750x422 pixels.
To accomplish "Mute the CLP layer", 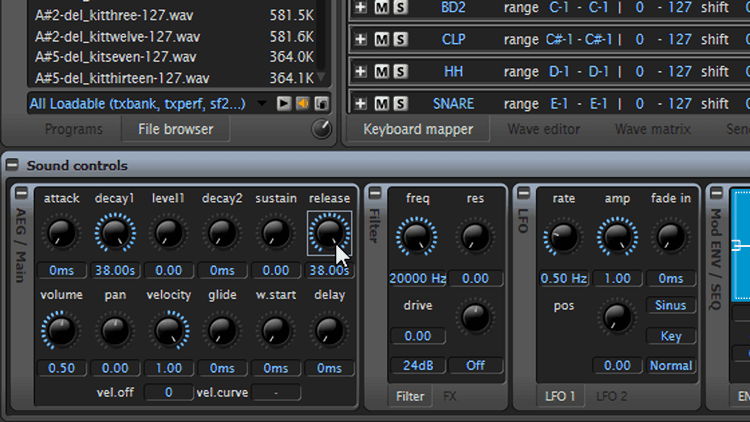I will (x=381, y=39).
